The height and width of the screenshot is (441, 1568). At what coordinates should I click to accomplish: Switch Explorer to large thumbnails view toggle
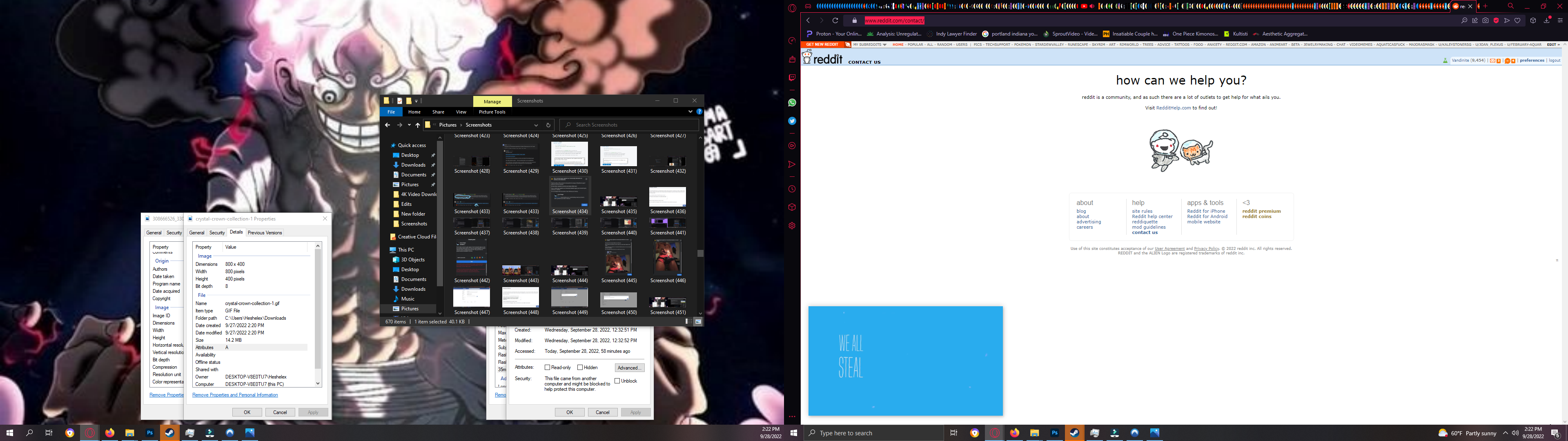pyautogui.click(x=697, y=322)
